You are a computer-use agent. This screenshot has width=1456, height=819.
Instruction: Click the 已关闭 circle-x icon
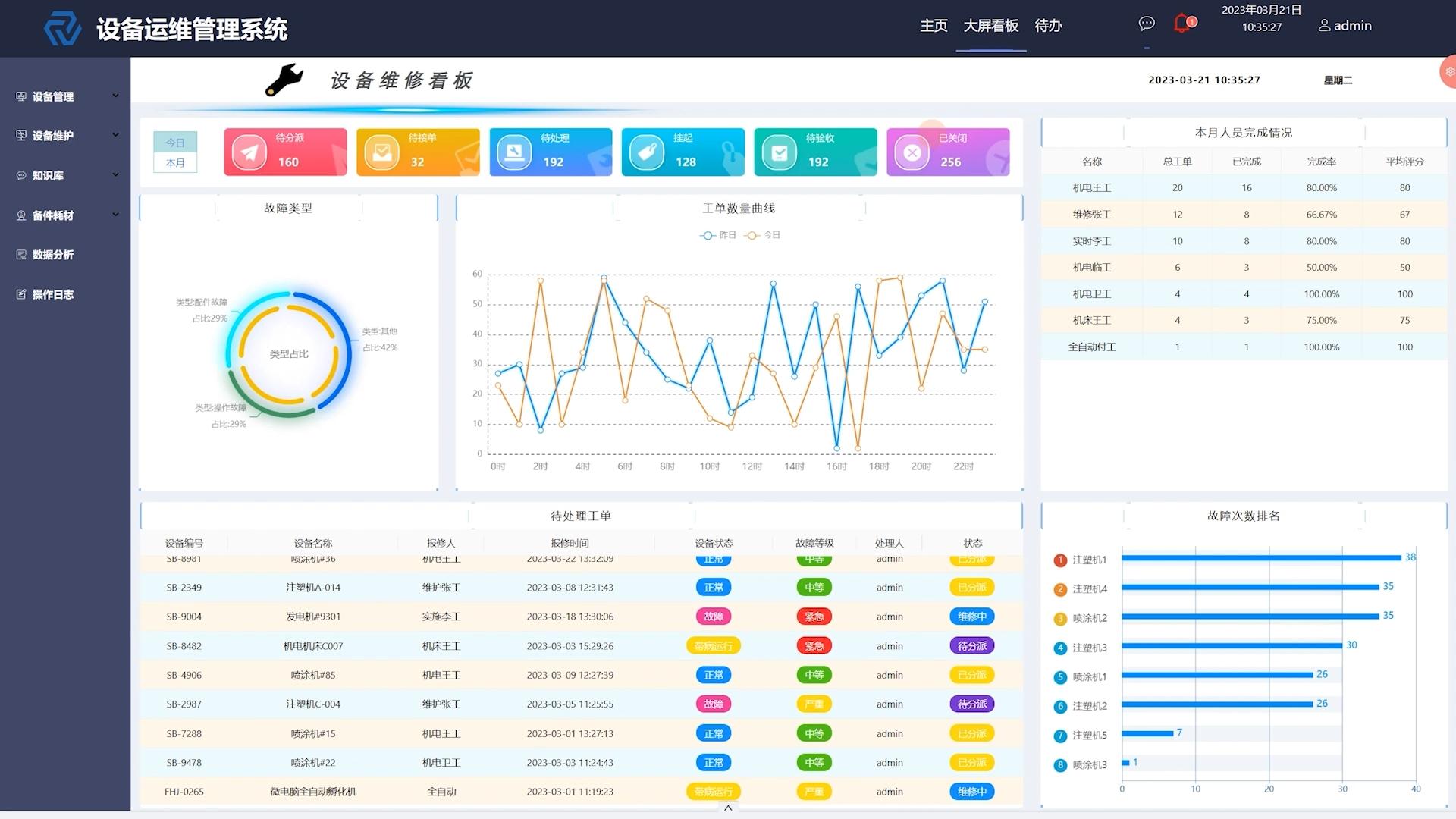coord(912,152)
